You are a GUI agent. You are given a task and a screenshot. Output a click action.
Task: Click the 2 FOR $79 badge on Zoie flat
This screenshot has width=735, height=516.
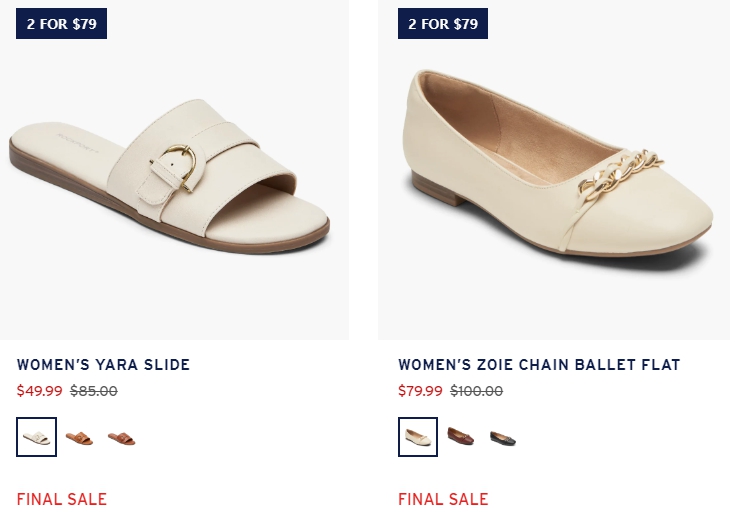click(x=443, y=23)
